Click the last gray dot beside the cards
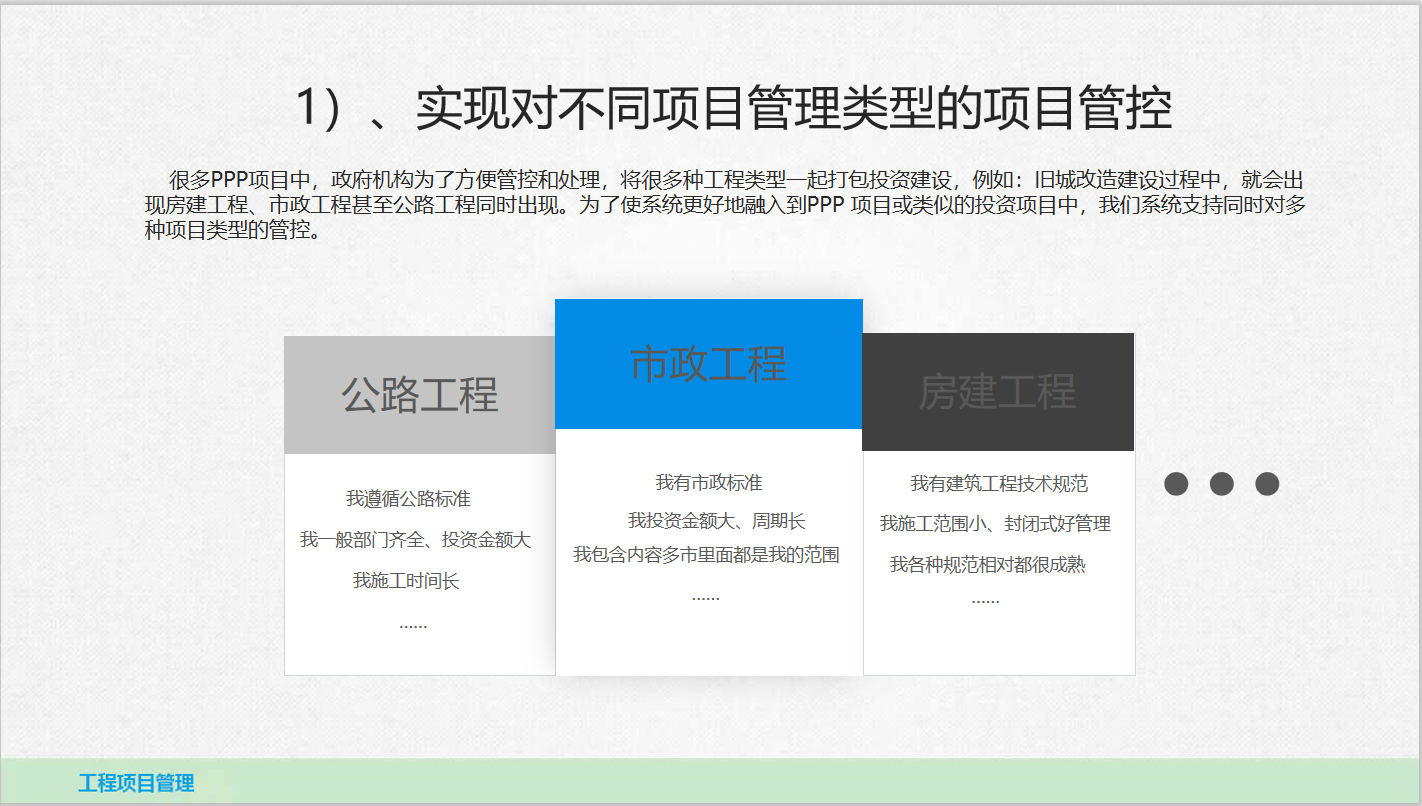Image resolution: width=1422 pixels, height=806 pixels. pyautogui.click(x=1267, y=484)
